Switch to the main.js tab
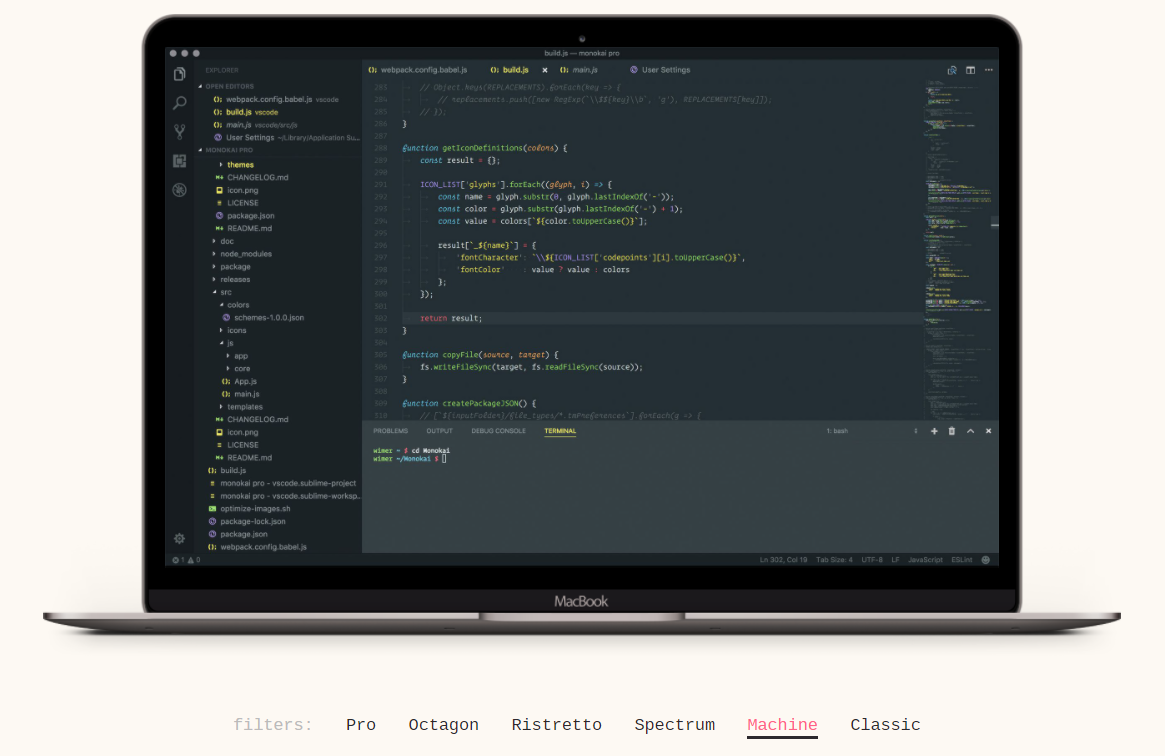The image size is (1165, 756). (x=583, y=70)
